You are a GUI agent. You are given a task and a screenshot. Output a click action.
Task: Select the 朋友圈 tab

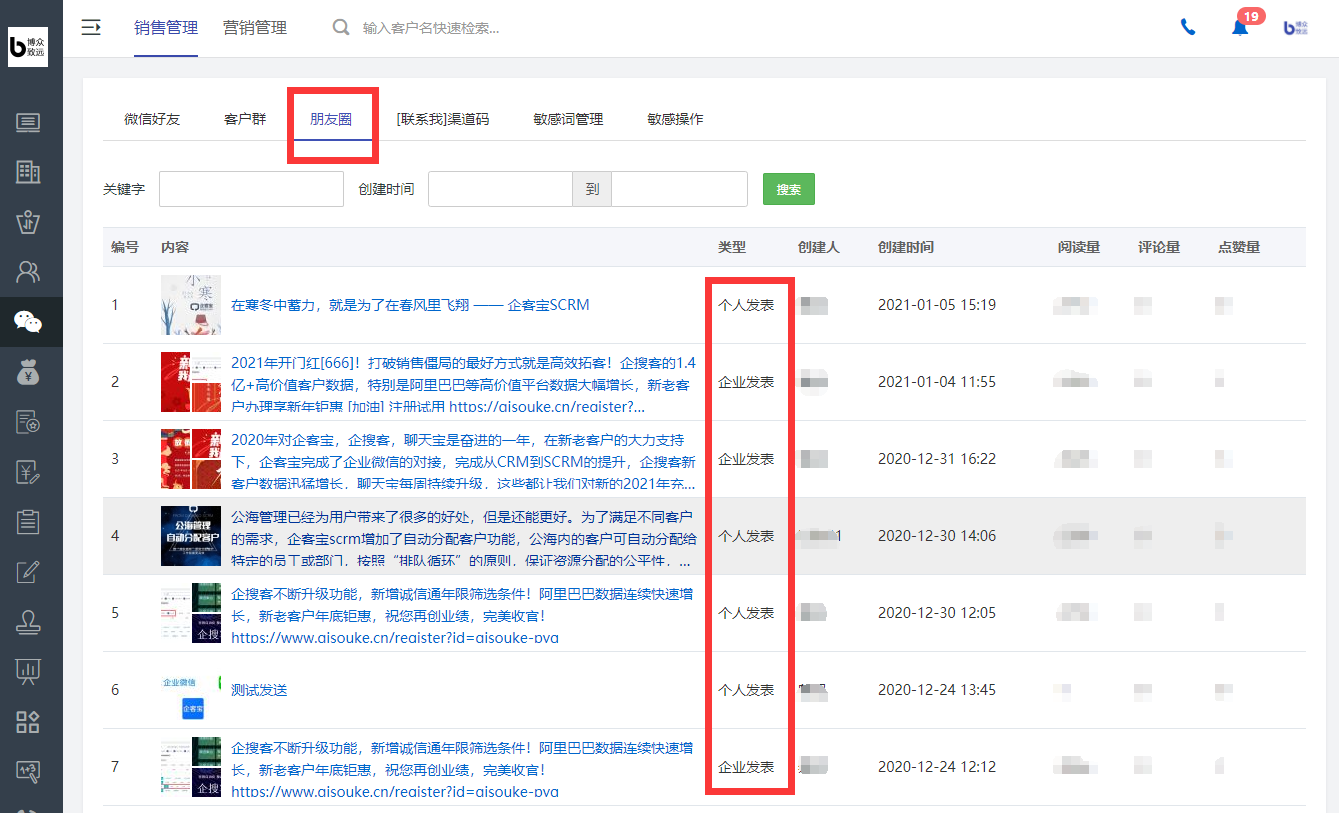click(330, 119)
